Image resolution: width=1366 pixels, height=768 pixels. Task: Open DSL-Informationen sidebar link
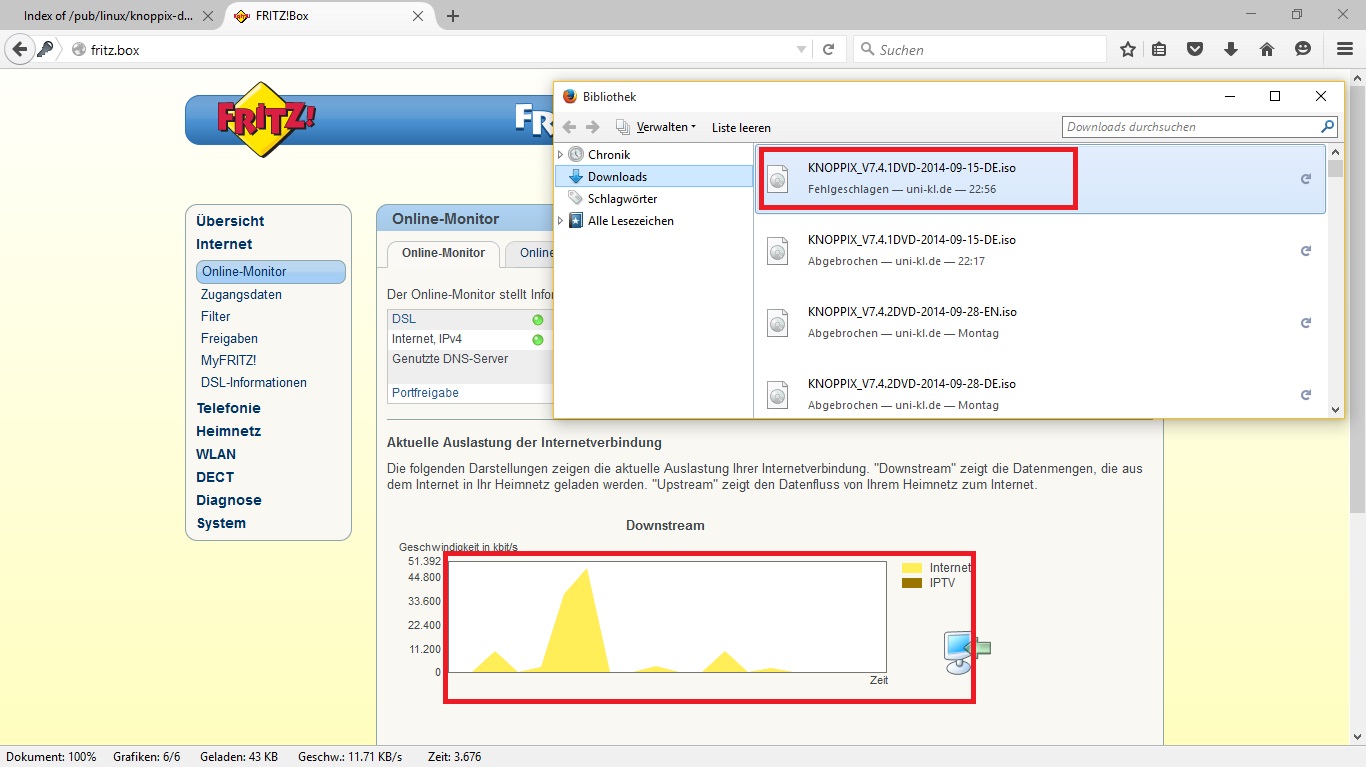253,383
